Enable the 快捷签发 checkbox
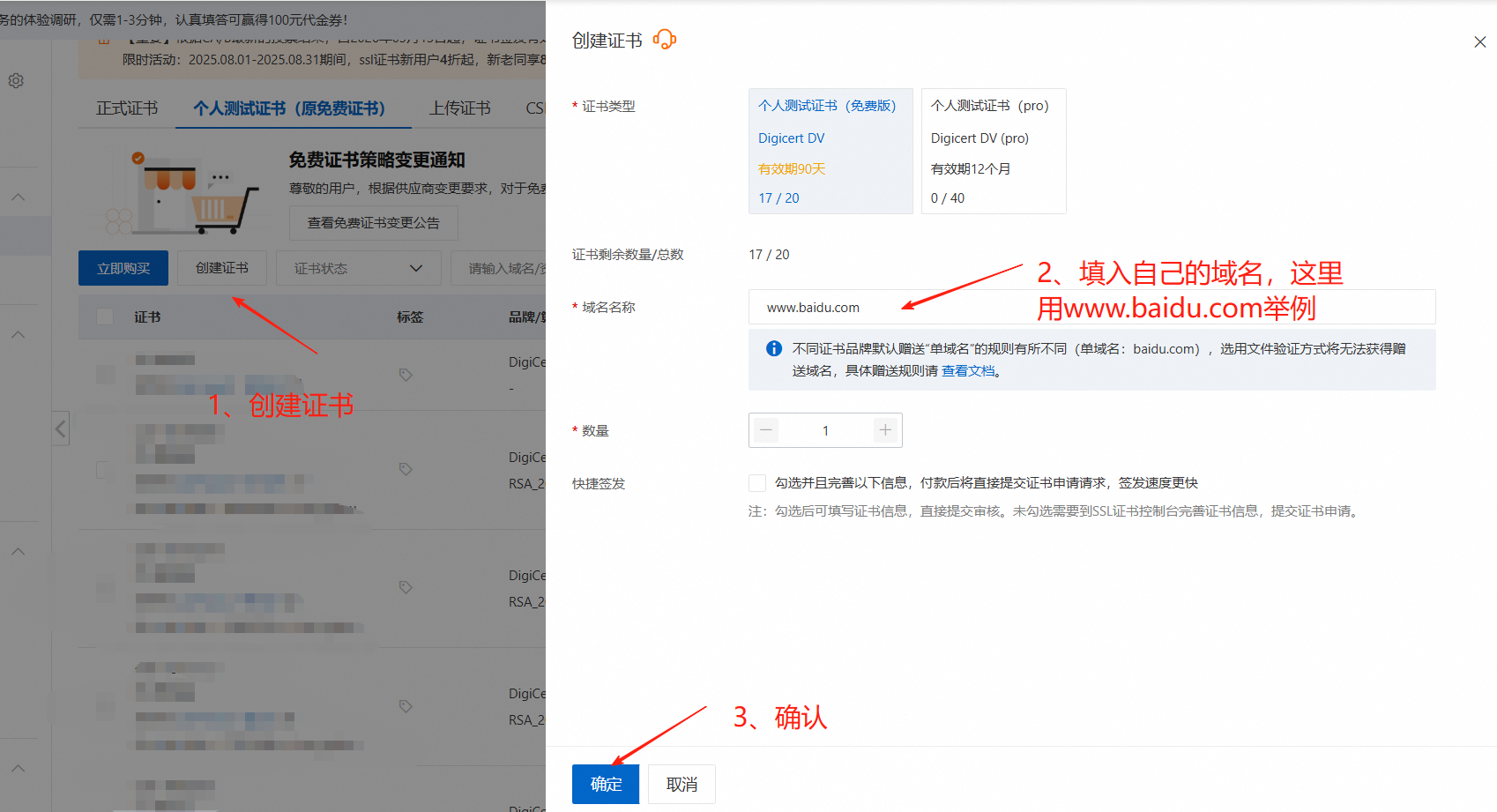This screenshot has height=812, width=1497. click(x=756, y=482)
